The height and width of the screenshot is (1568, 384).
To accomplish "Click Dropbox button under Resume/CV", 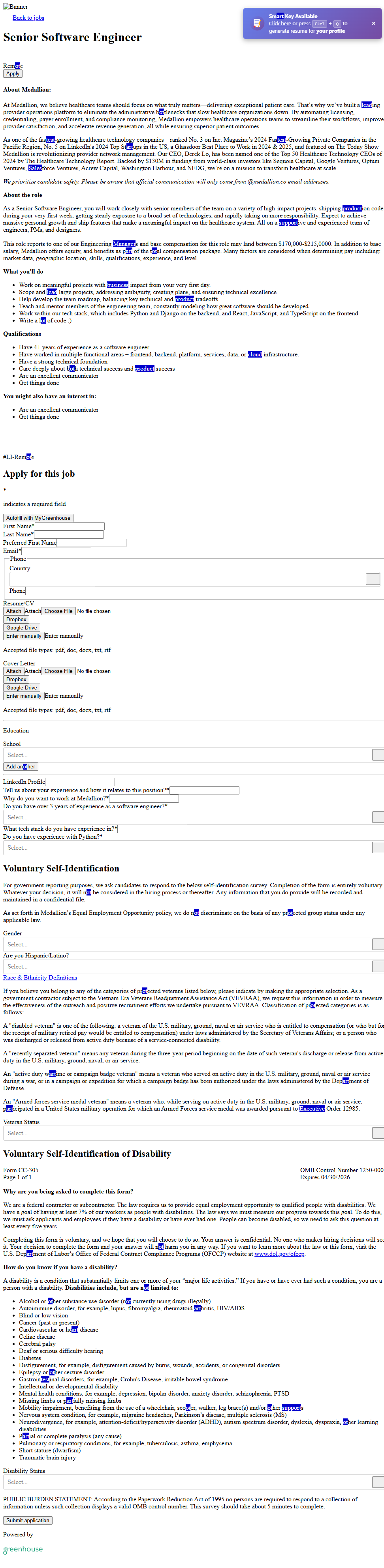I will coord(17,619).
